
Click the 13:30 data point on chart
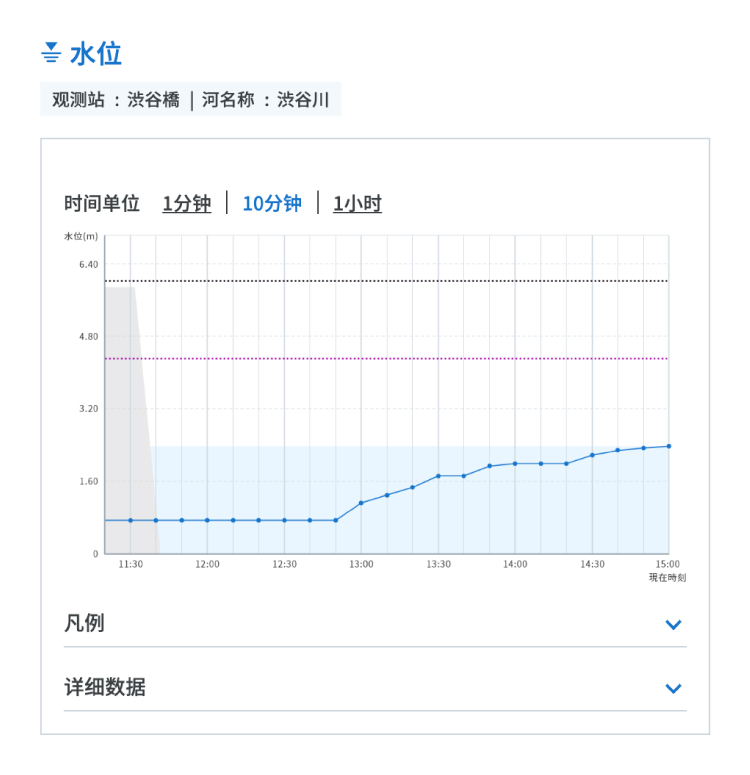point(438,476)
